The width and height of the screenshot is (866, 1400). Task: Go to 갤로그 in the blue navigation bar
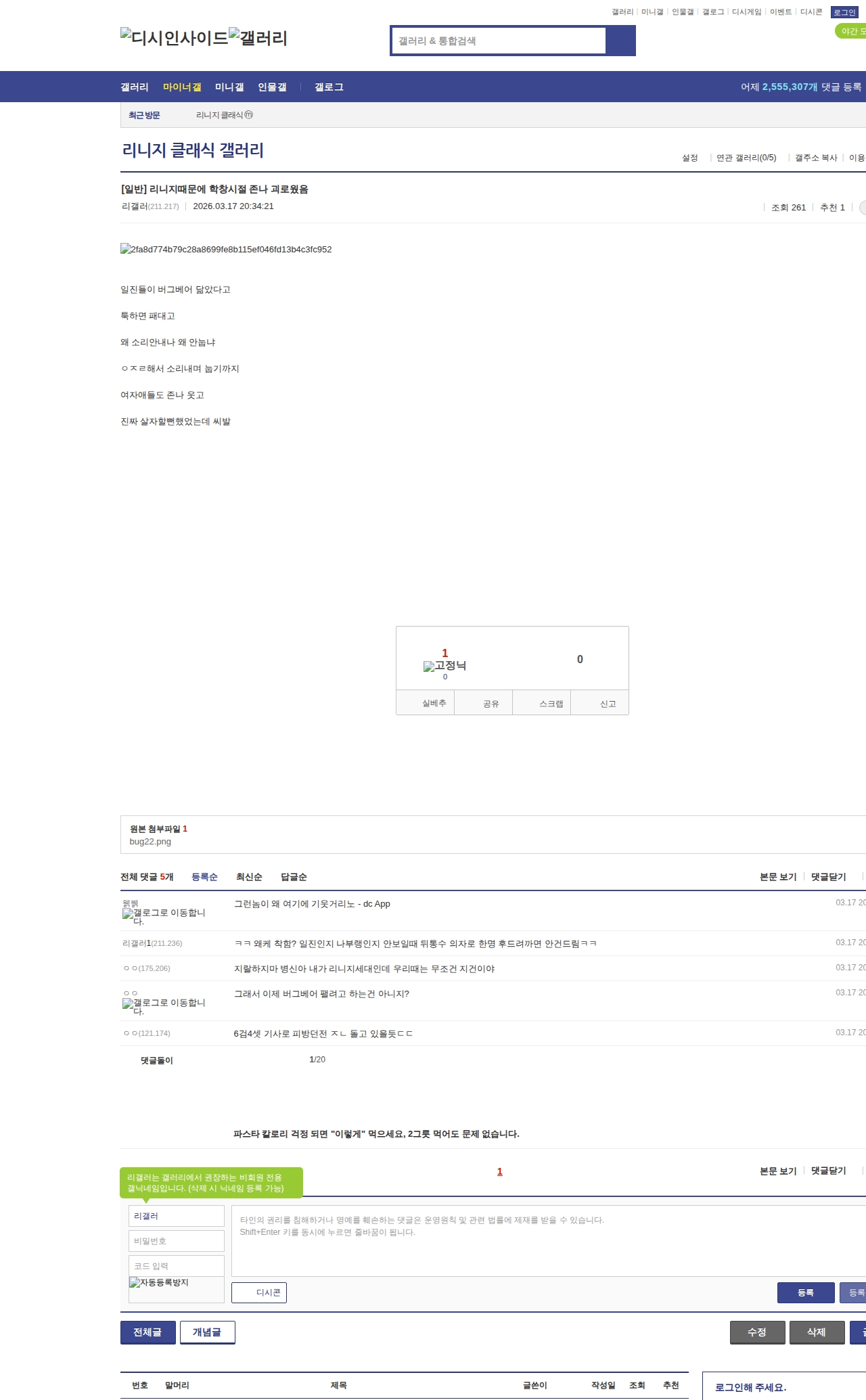(329, 87)
